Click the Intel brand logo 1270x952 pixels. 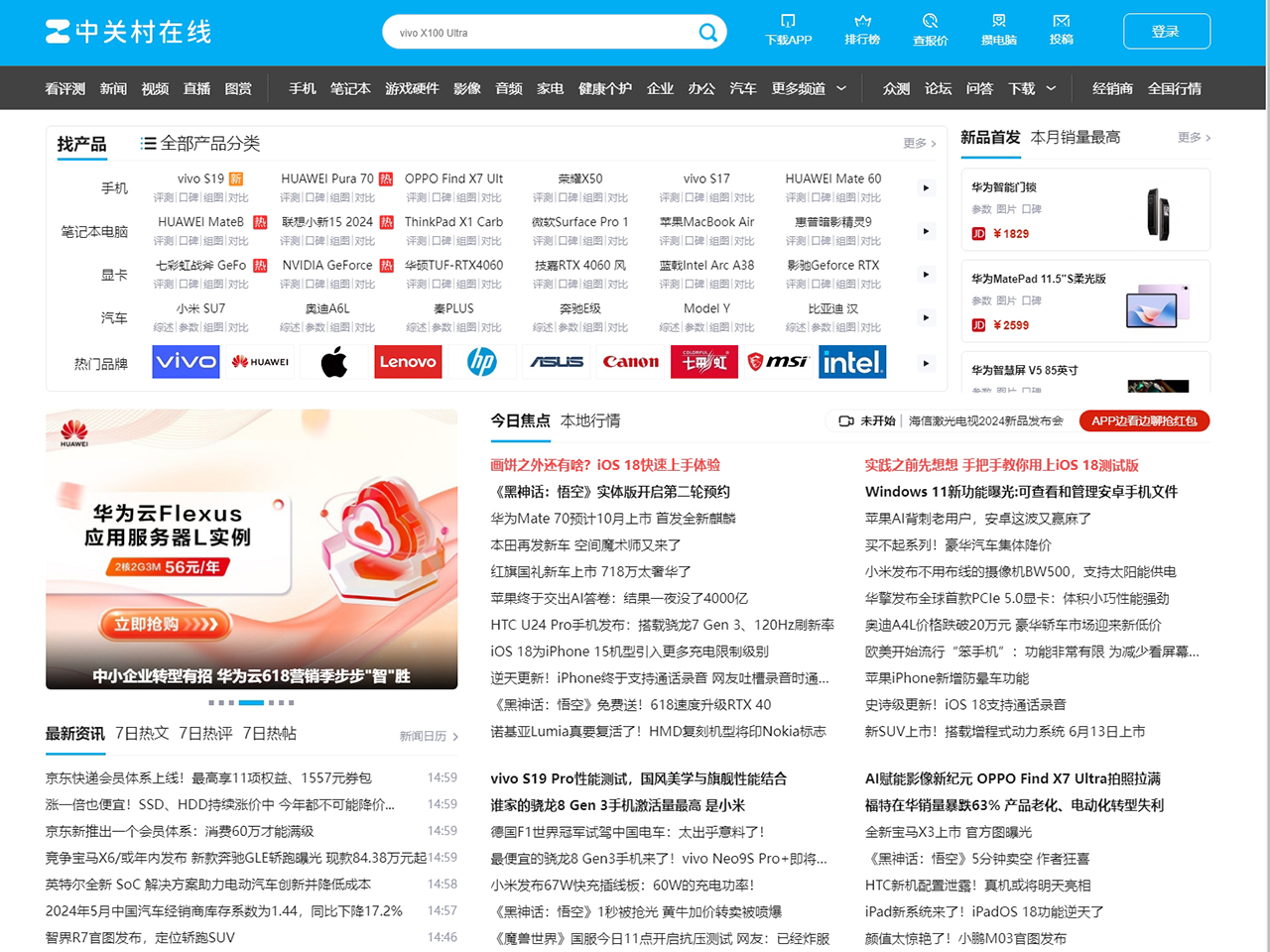852,362
